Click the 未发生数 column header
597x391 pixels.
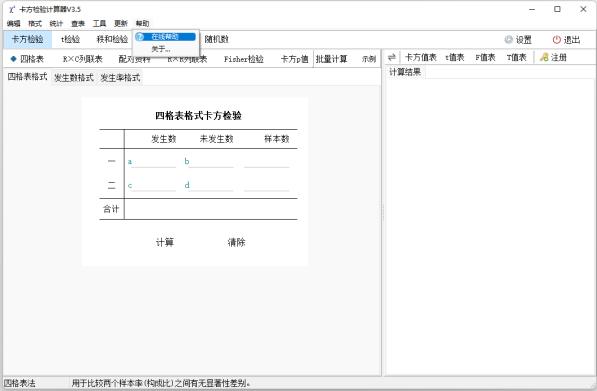(x=216, y=139)
